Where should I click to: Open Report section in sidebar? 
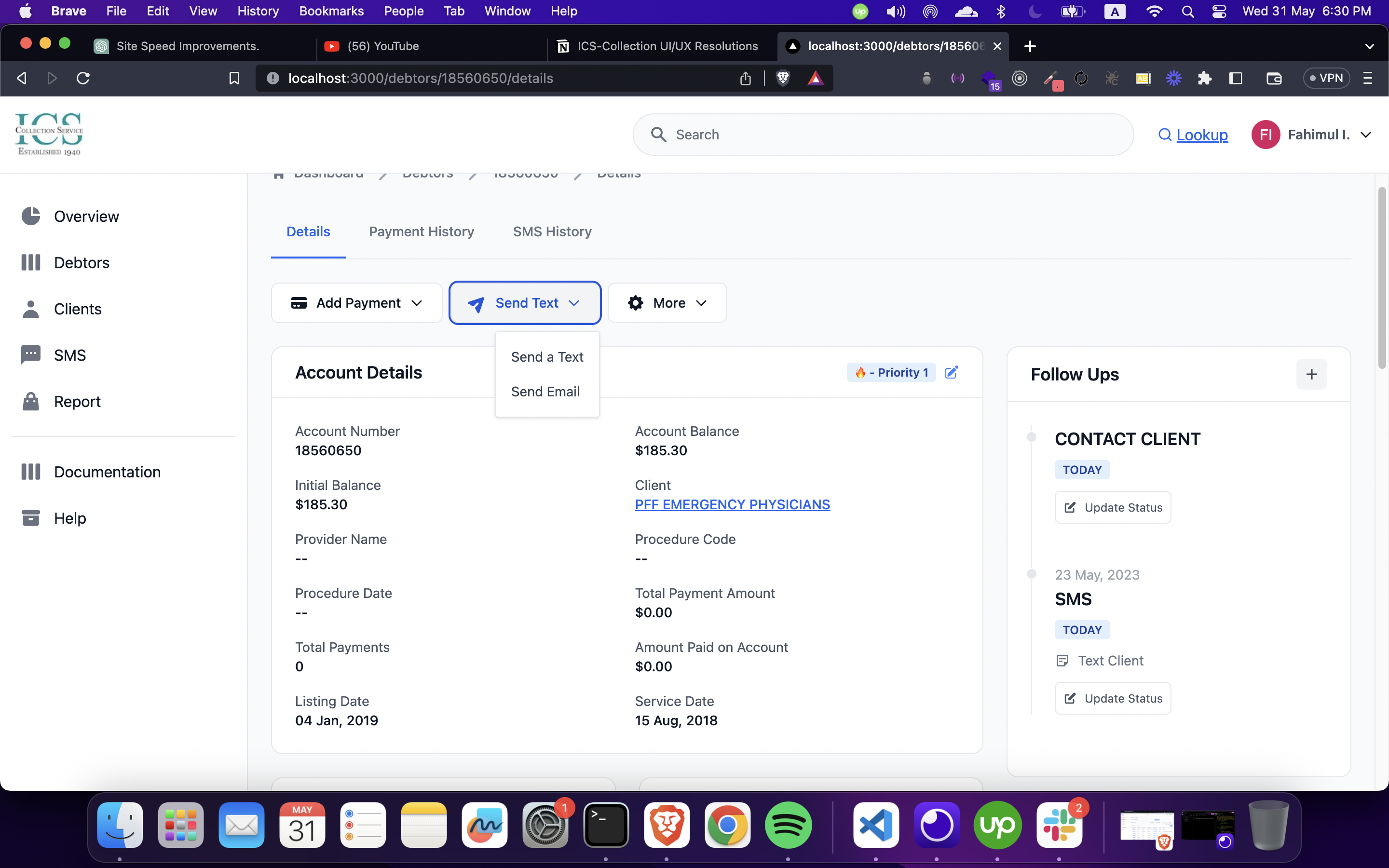pos(77,401)
